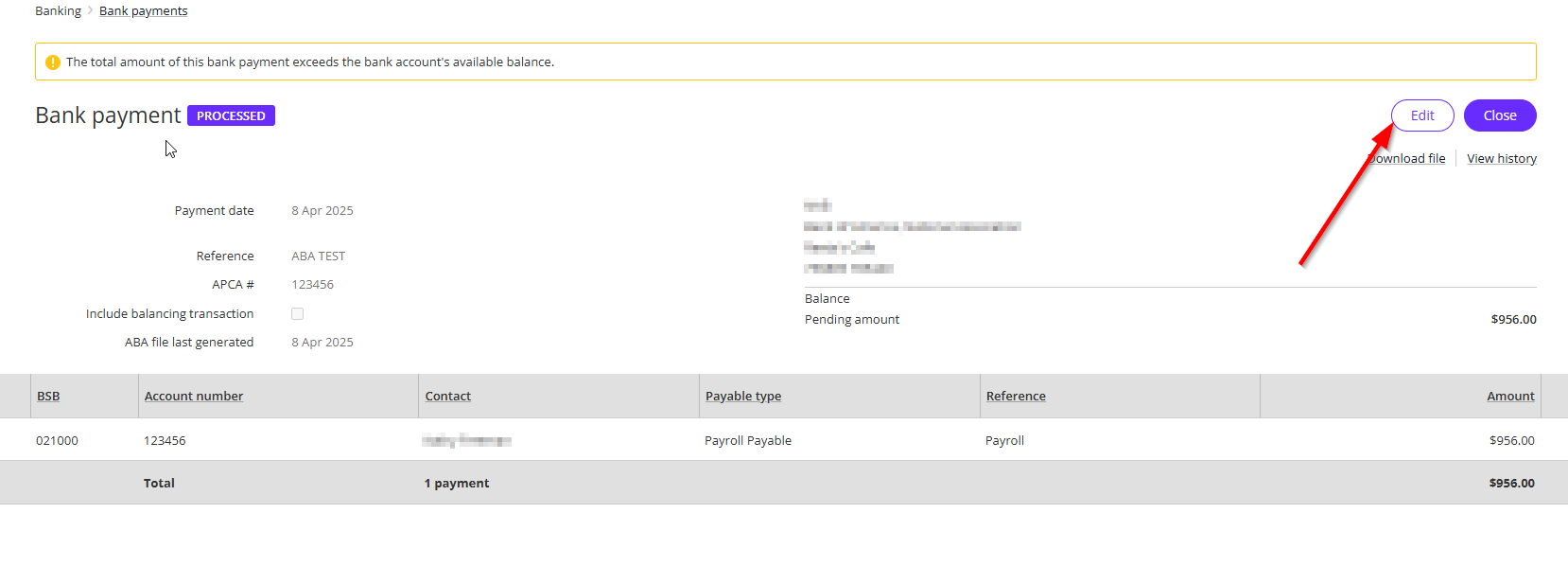
Task: Go back to Bank payments breadcrumb
Action: (x=143, y=11)
